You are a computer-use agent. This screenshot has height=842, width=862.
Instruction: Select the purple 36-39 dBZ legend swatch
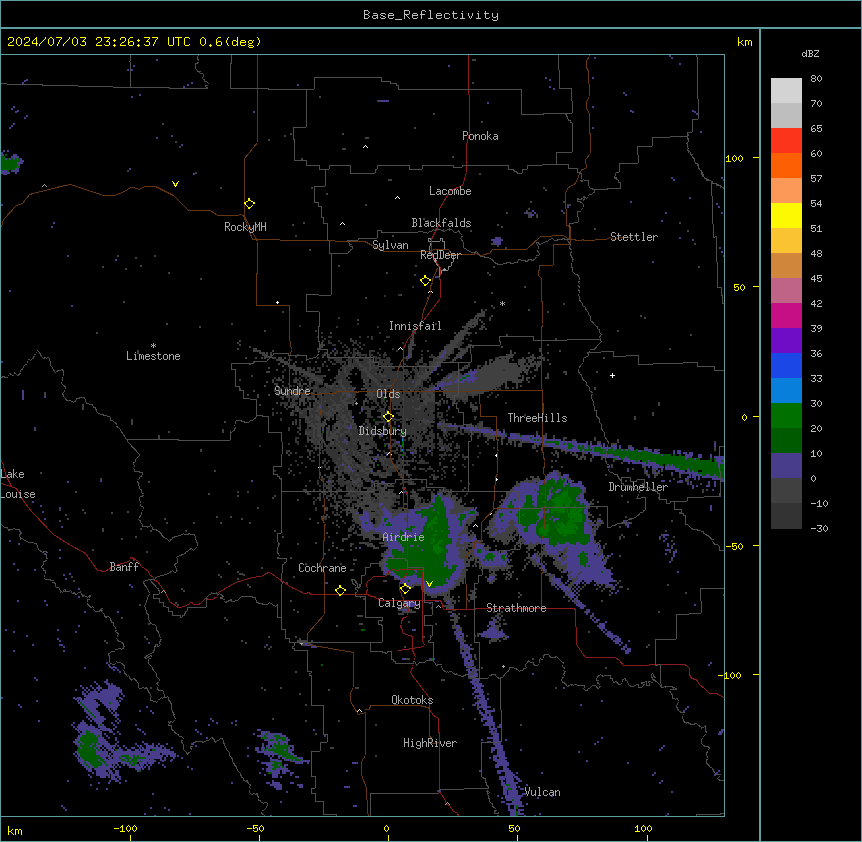pos(786,340)
